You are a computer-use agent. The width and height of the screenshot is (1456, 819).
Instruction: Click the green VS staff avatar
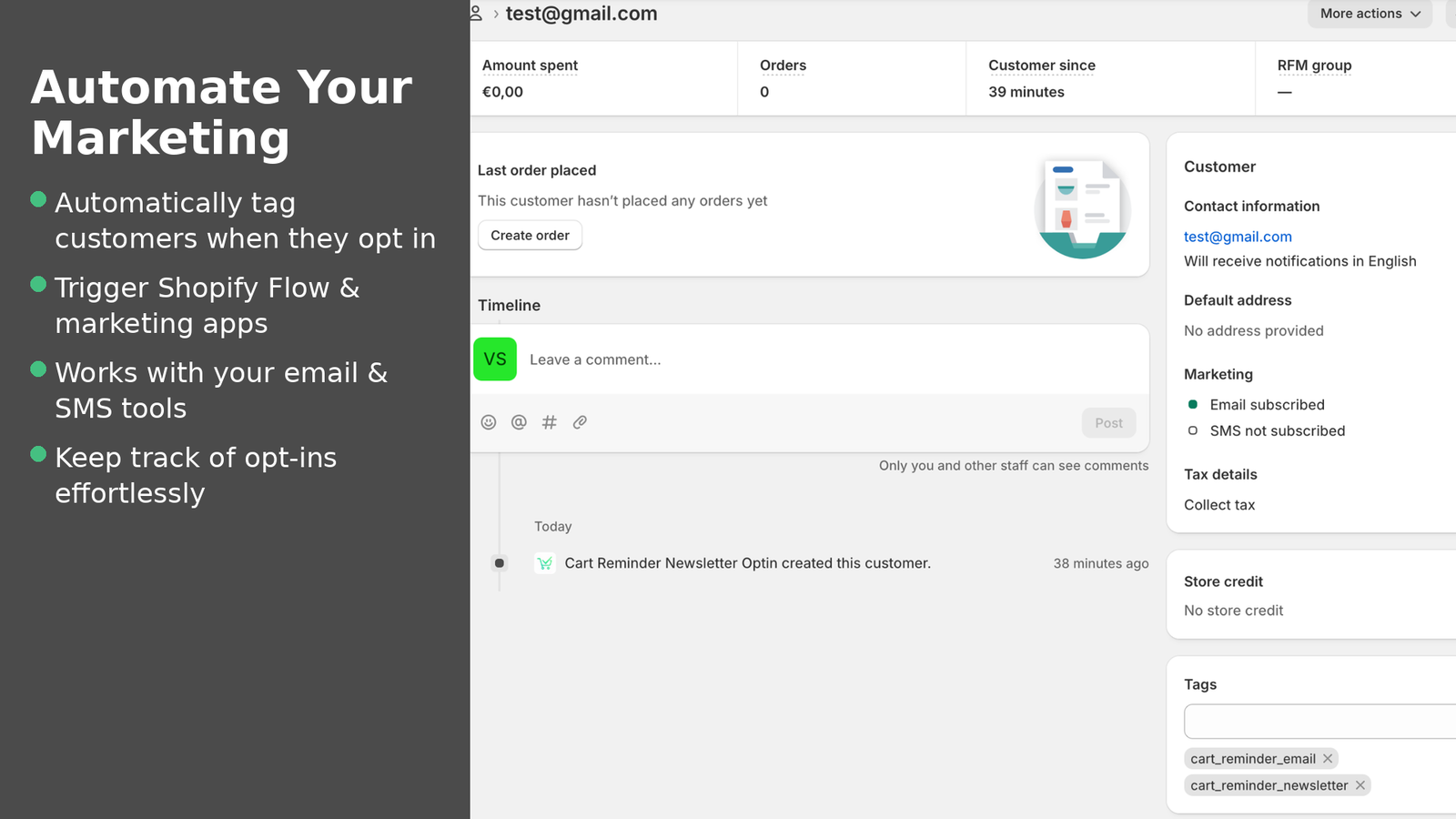(494, 359)
